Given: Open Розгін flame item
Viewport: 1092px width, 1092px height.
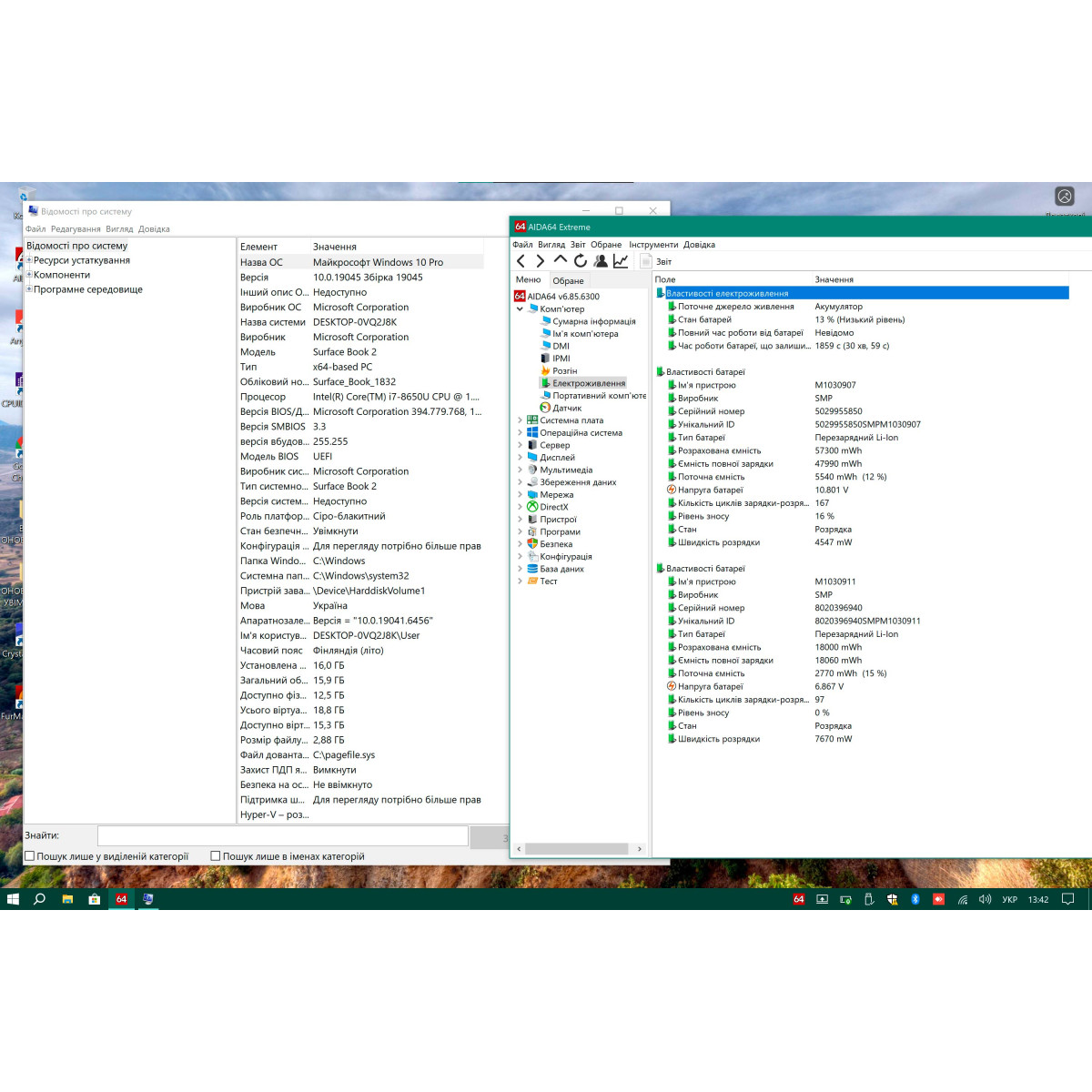Looking at the screenshot, I should pyautogui.click(x=564, y=370).
